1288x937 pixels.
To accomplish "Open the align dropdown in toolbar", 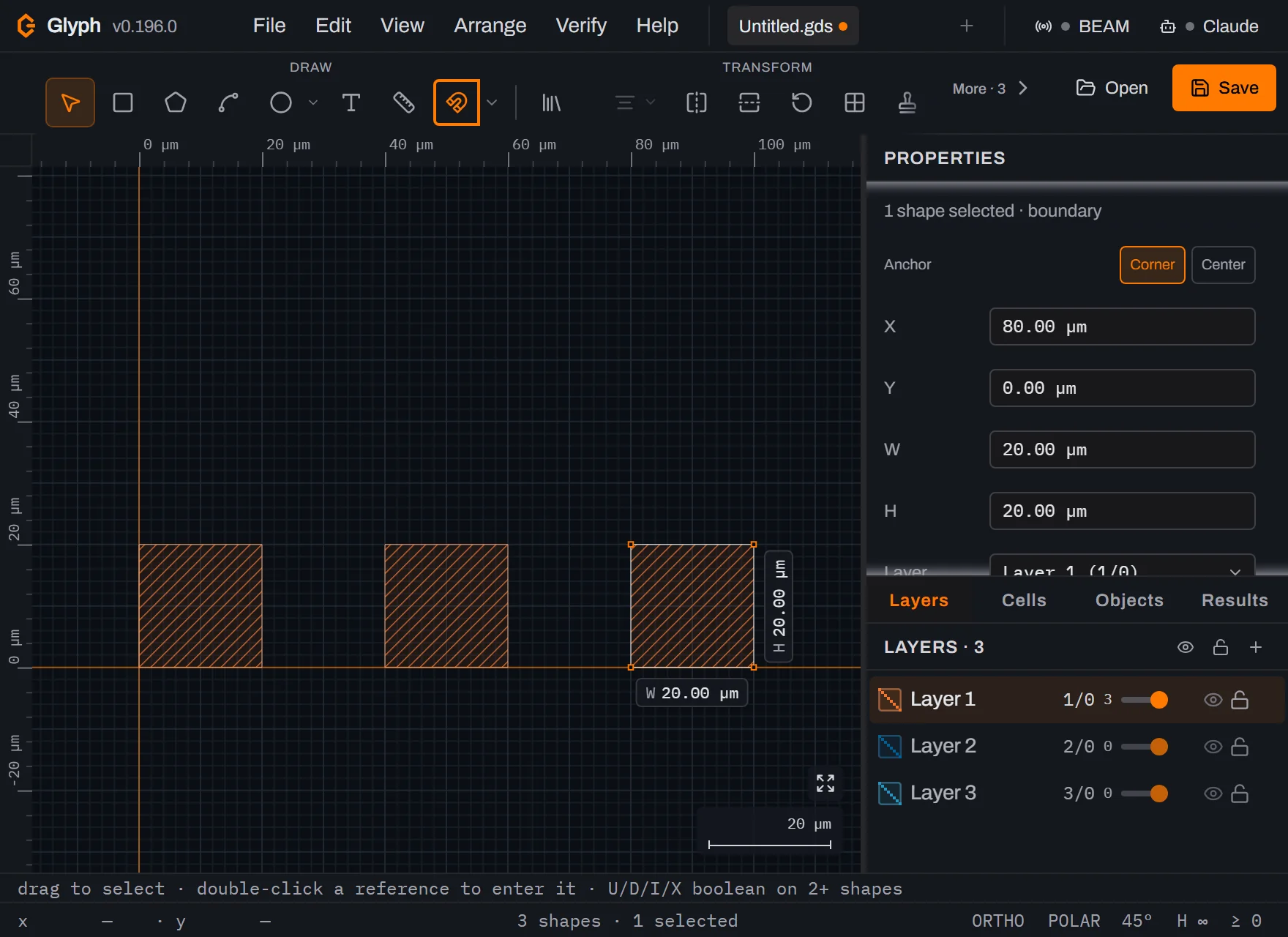I will (x=634, y=102).
